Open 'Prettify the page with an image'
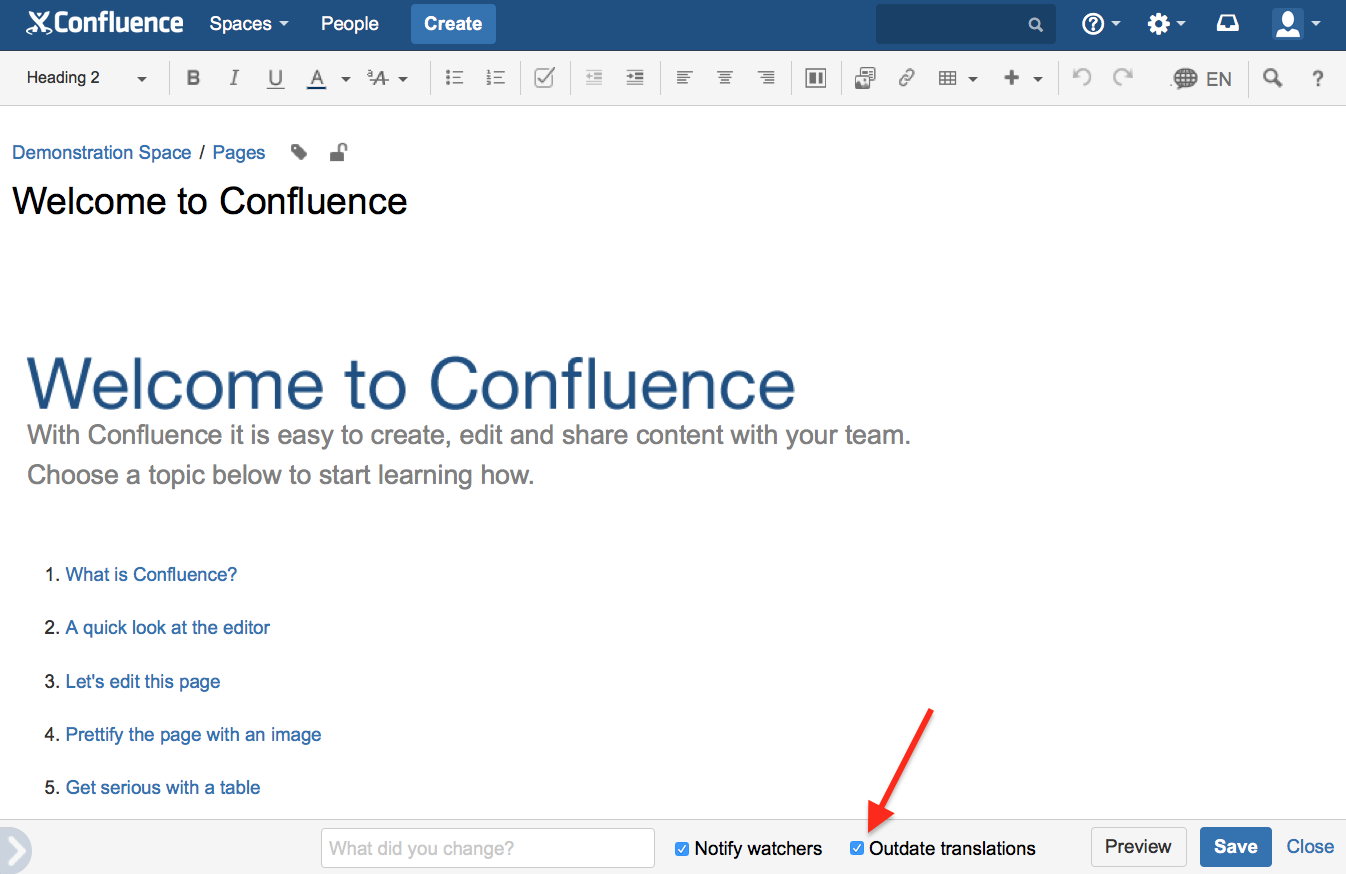1346x874 pixels. 194,734
